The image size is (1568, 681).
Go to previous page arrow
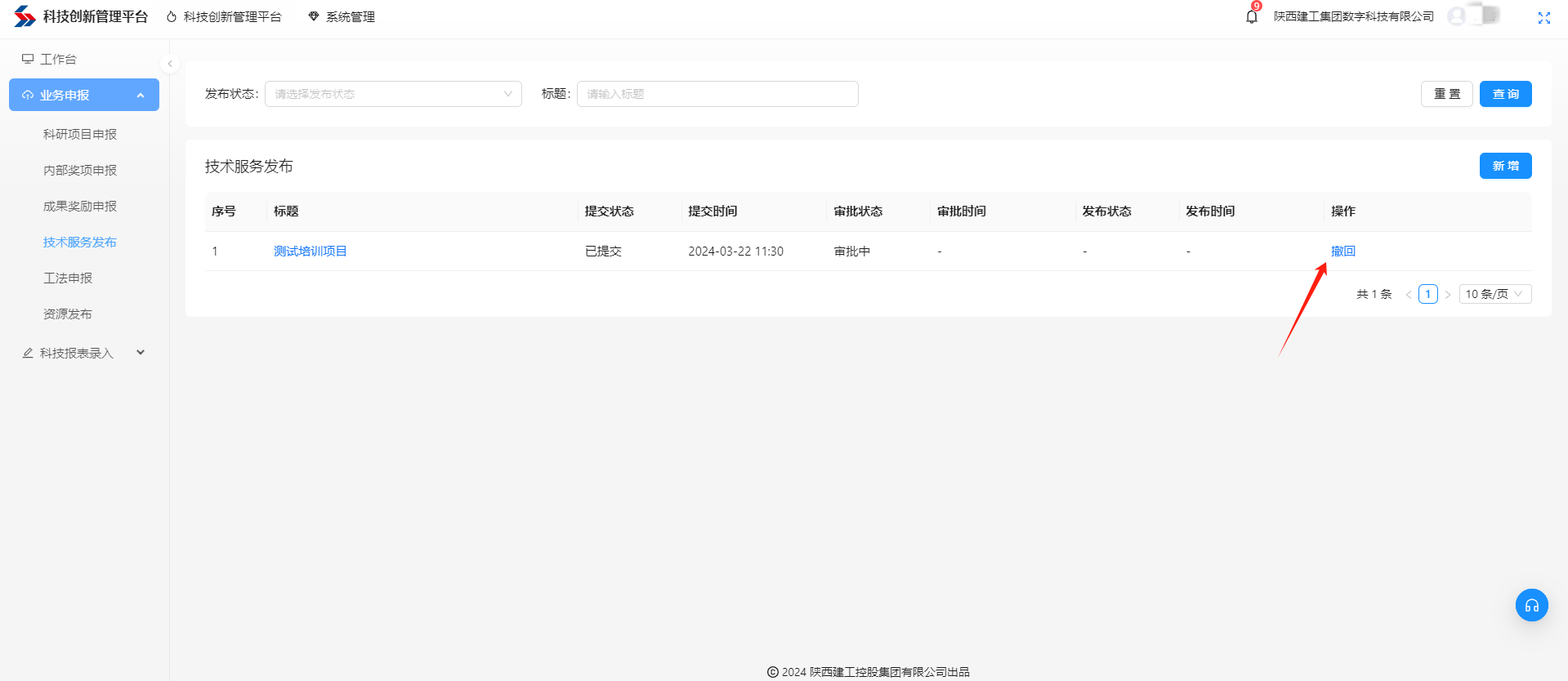1408,295
